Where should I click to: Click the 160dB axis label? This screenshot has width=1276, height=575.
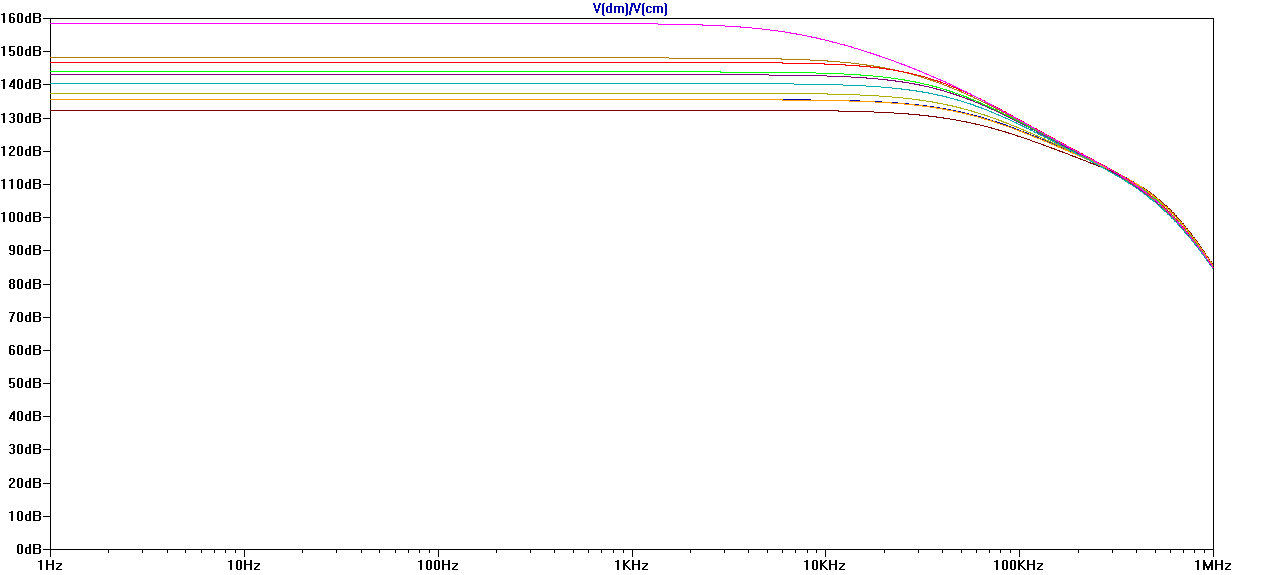tap(21, 18)
